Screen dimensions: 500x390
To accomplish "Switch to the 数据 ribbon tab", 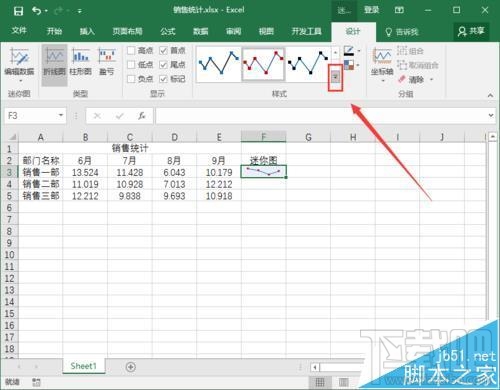I will 201,31.
